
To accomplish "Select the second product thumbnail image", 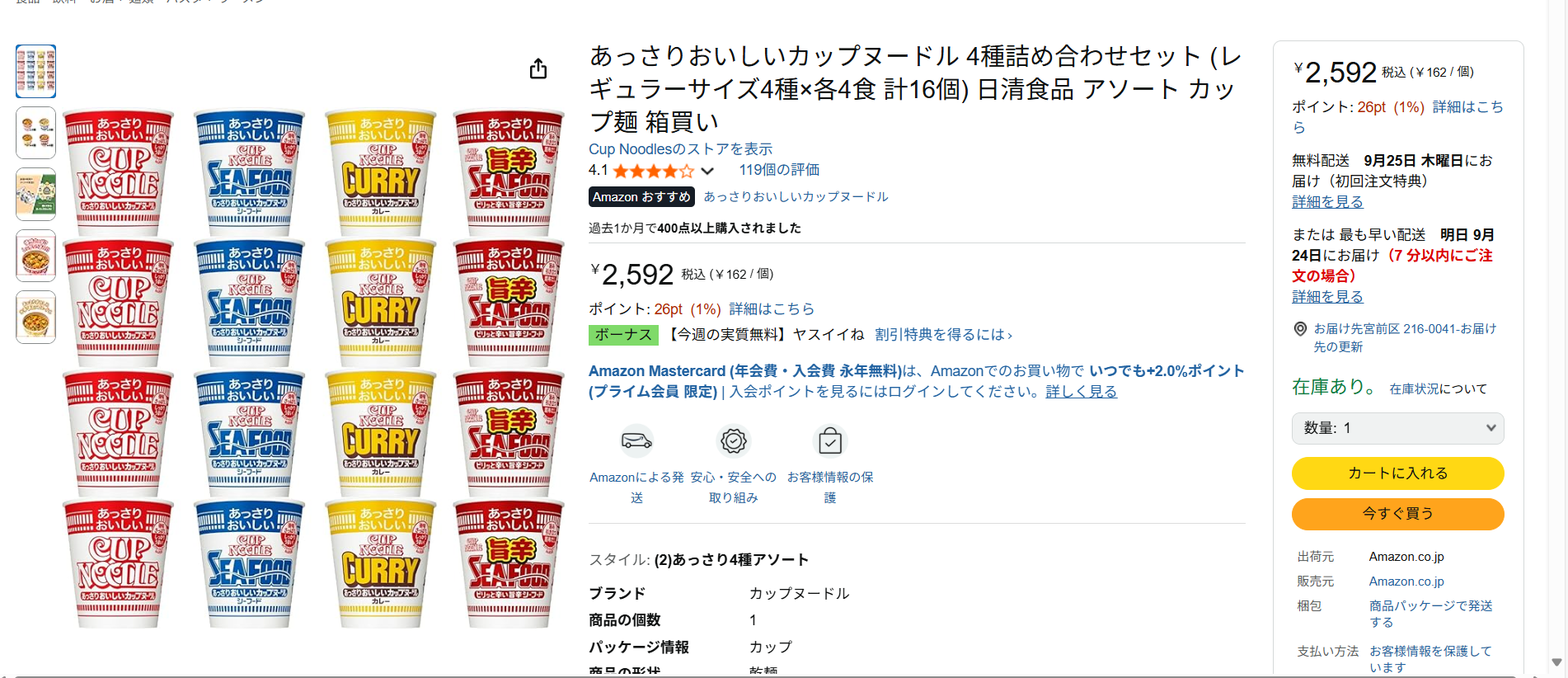I will pos(36,133).
